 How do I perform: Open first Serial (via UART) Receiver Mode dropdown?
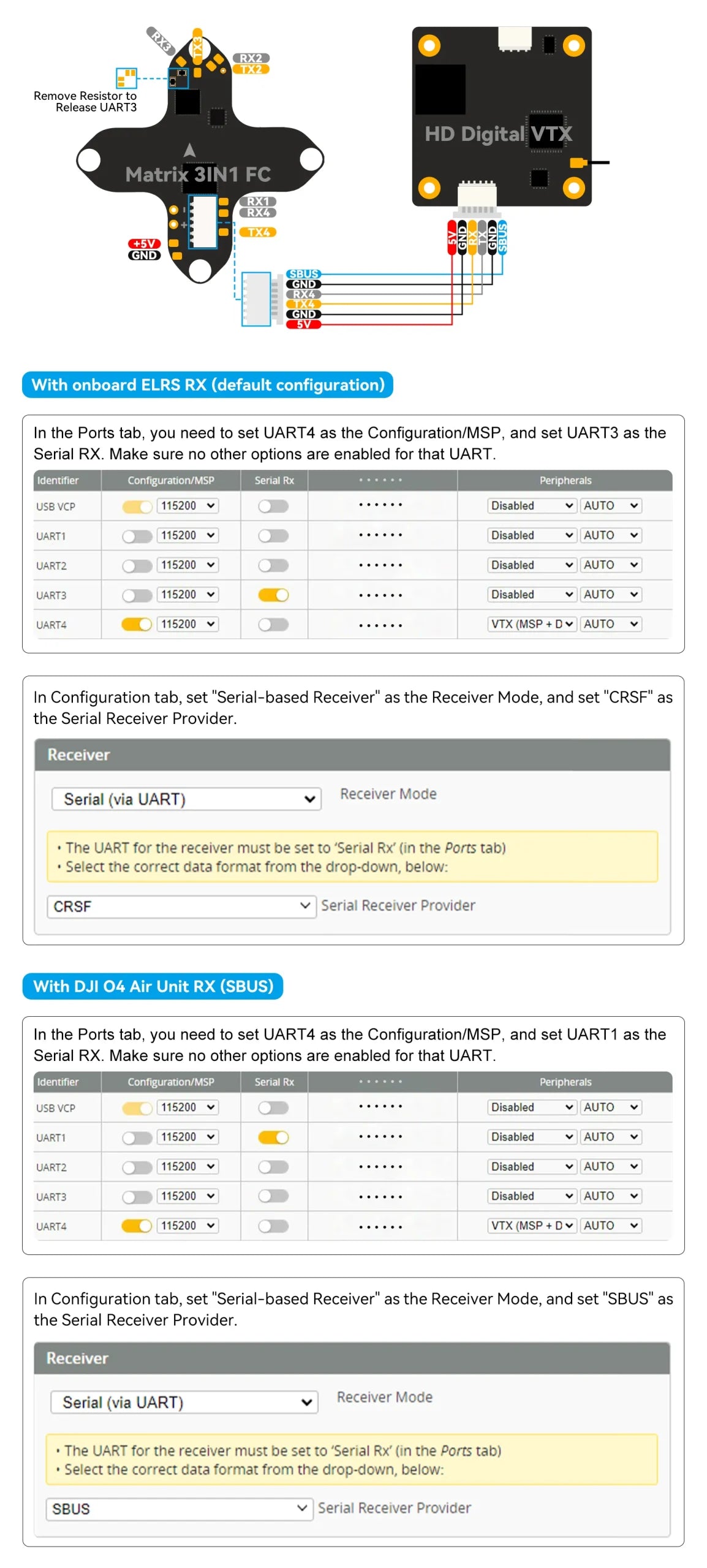[x=186, y=799]
